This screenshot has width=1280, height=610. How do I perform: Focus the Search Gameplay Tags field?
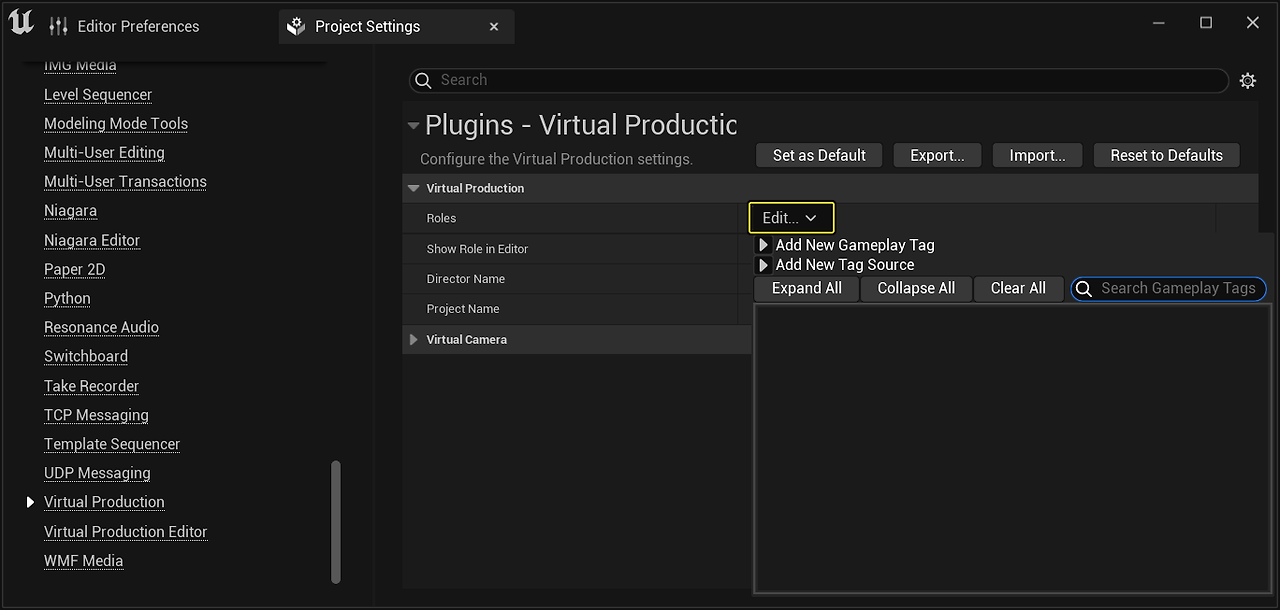(1169, 289)
